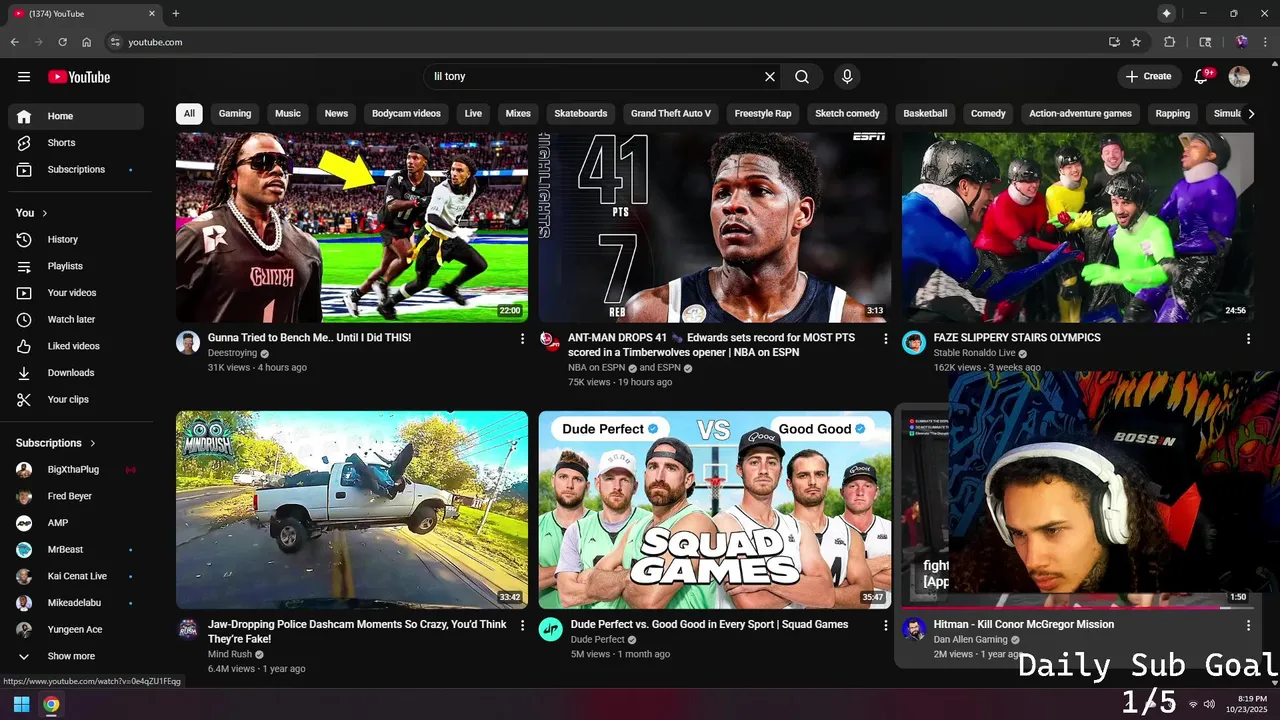The height and width of the screenshot is (720, 1280).
Task: Select the Skateboards chip
Action: point(581,114)
